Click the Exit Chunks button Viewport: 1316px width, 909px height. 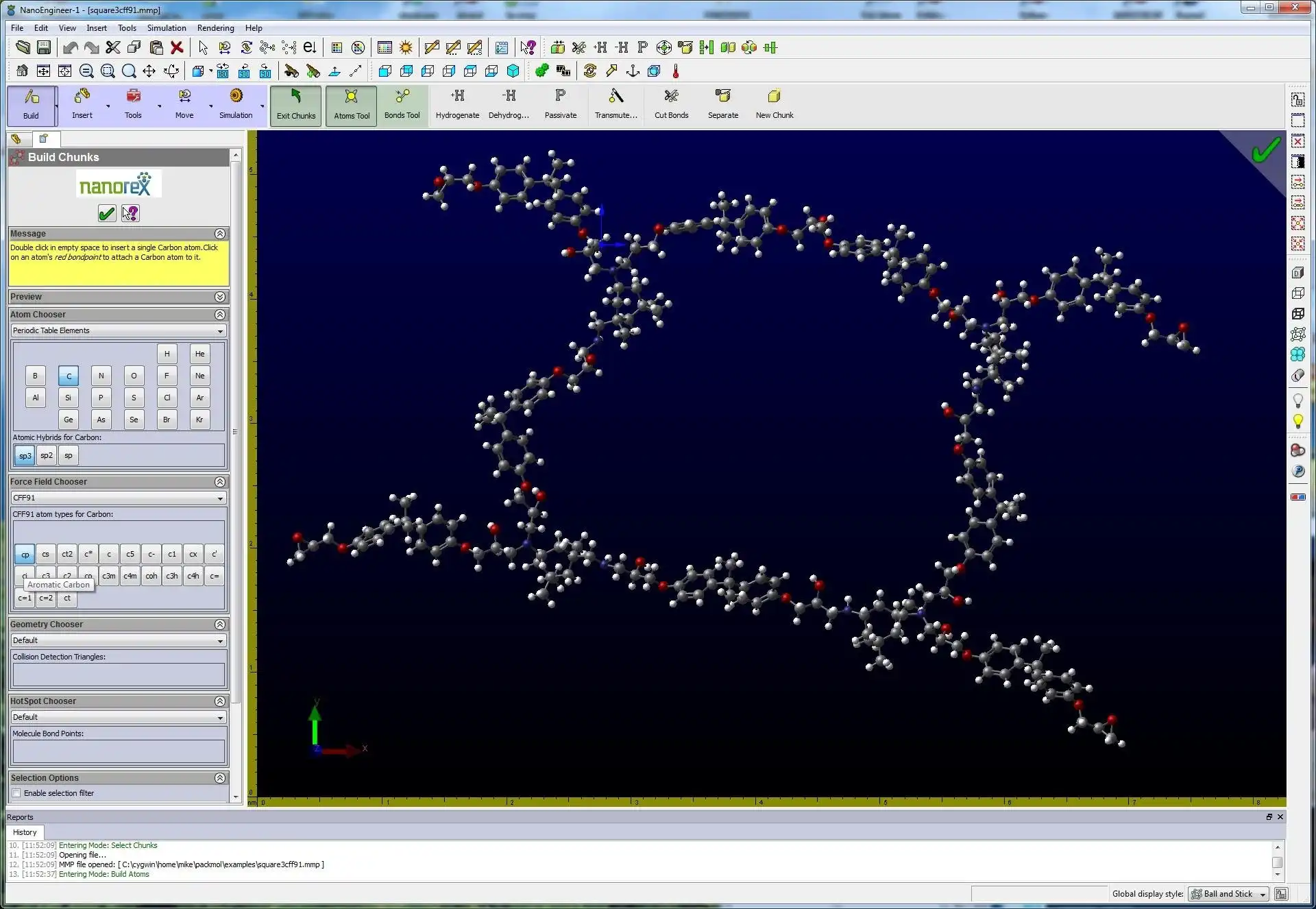pos(296,103)
